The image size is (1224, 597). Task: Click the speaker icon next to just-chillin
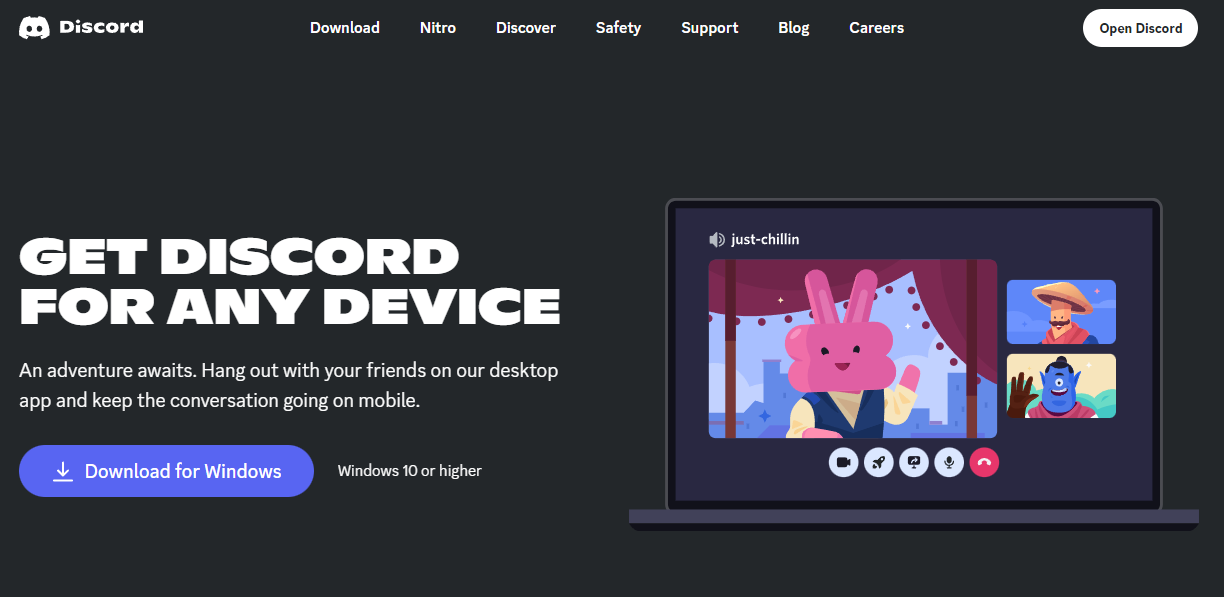[x=717, y=239]
